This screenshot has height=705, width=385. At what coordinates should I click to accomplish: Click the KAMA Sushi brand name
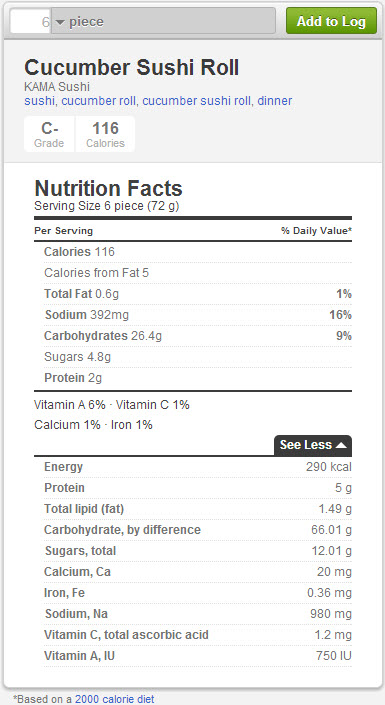[x=57, y=86]
